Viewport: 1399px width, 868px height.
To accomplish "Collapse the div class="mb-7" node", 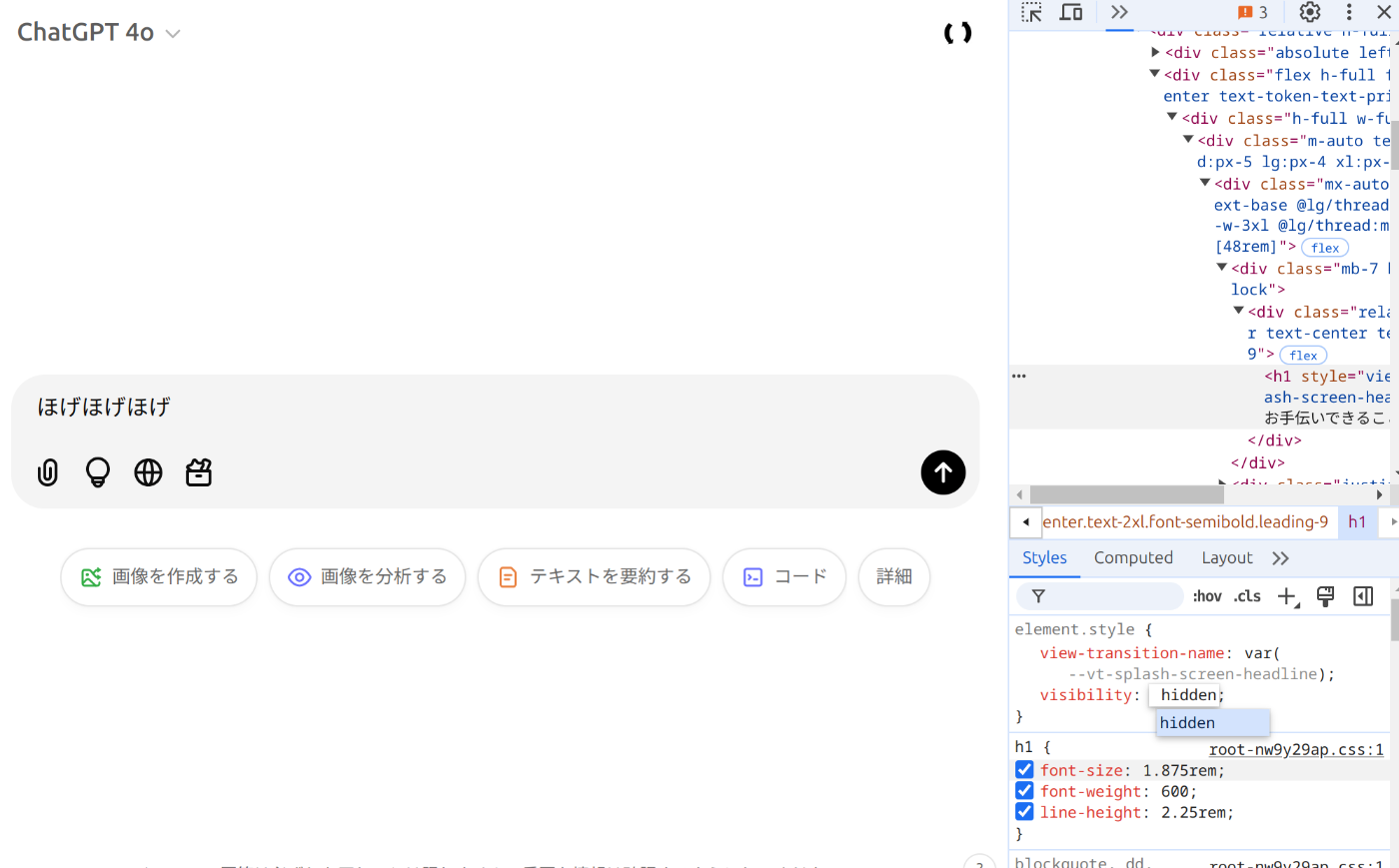I will pyautogui.click(x=1221, y=267).
